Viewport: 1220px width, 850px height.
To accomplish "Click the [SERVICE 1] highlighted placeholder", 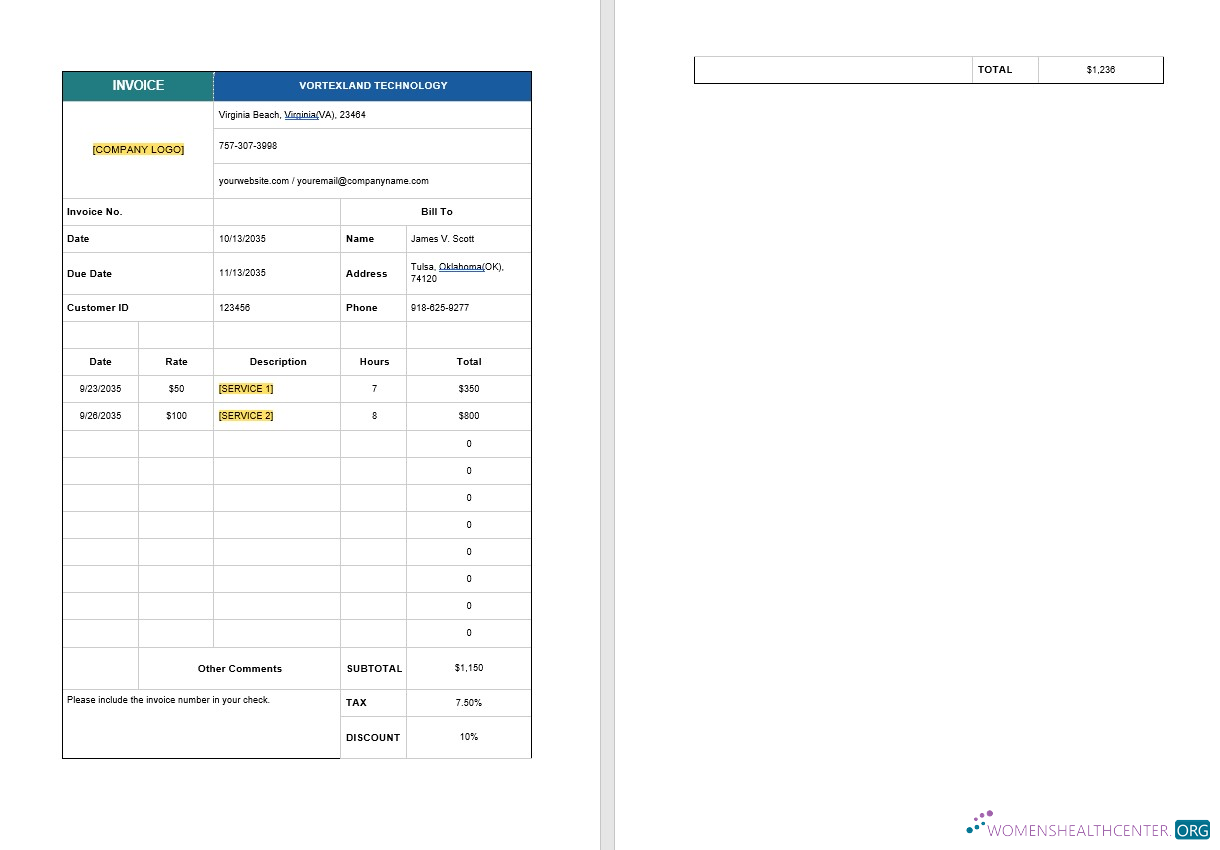I will point(245,388).
